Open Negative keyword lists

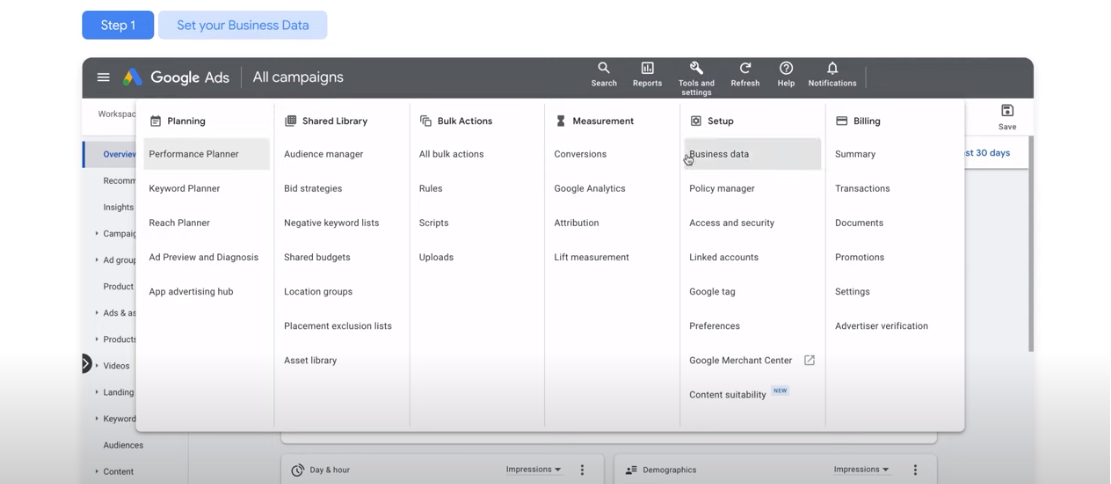click(332, 223)
